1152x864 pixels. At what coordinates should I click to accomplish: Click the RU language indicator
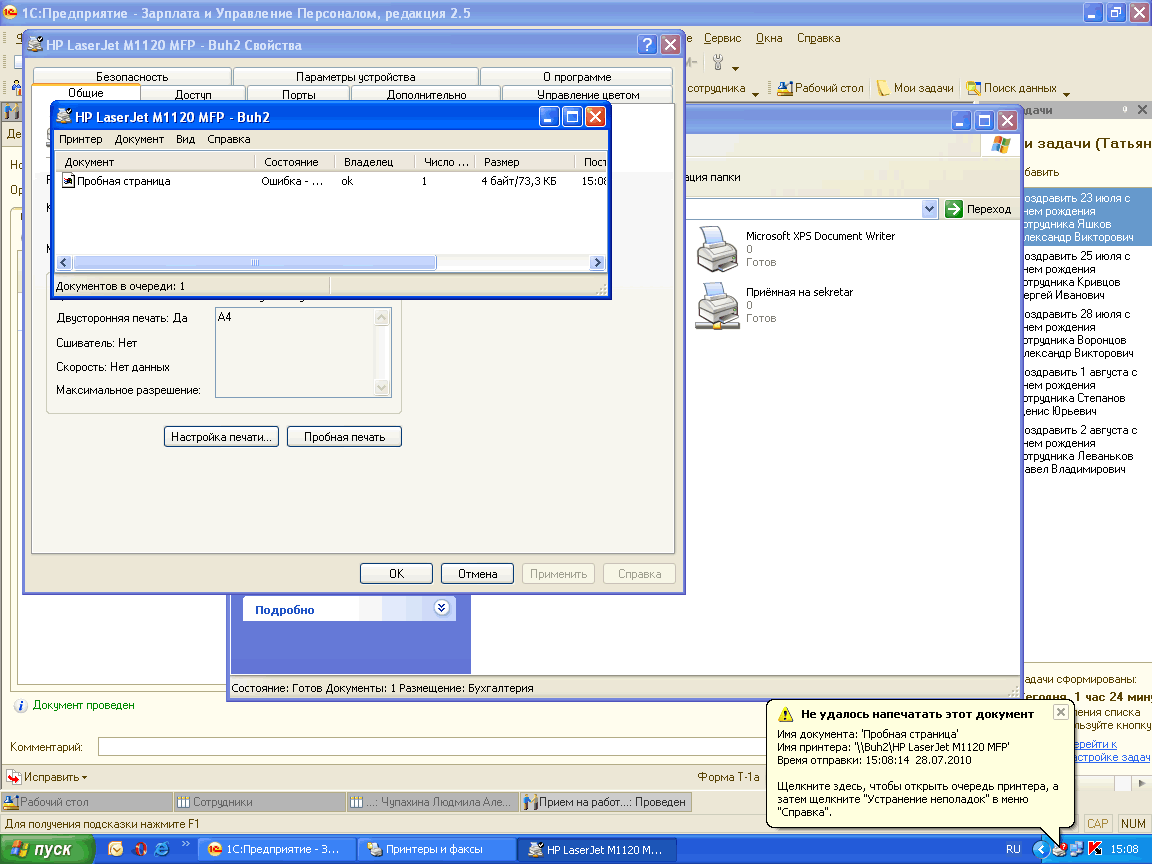click(x=1013, y=849)
